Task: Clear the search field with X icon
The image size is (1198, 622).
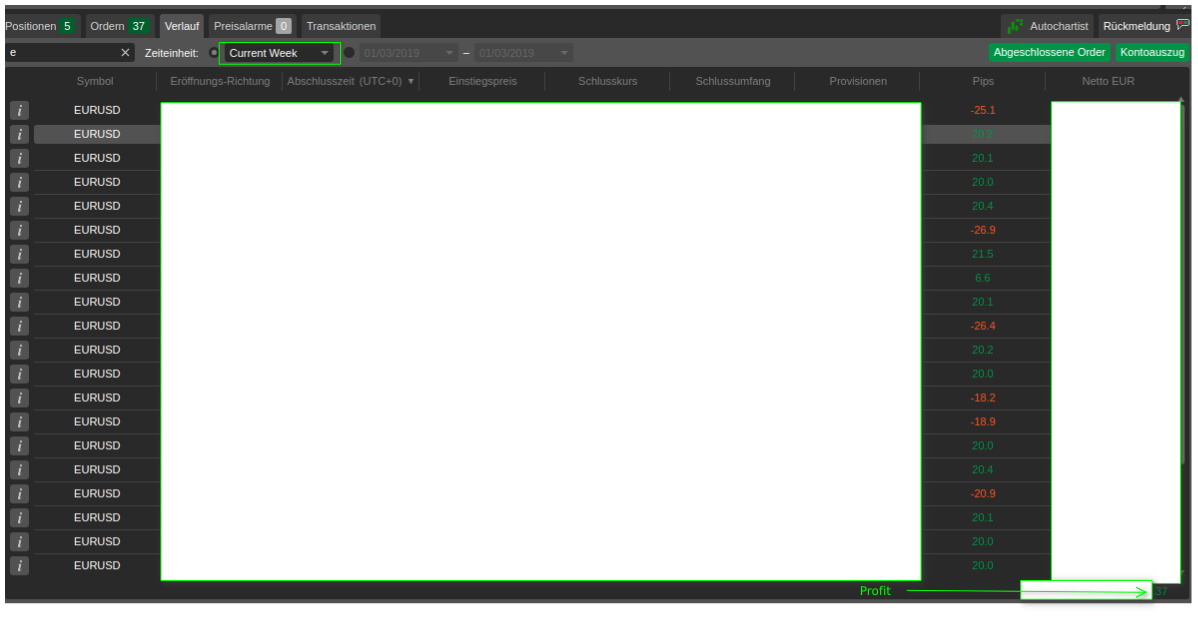Action: [x=125, y=53]
